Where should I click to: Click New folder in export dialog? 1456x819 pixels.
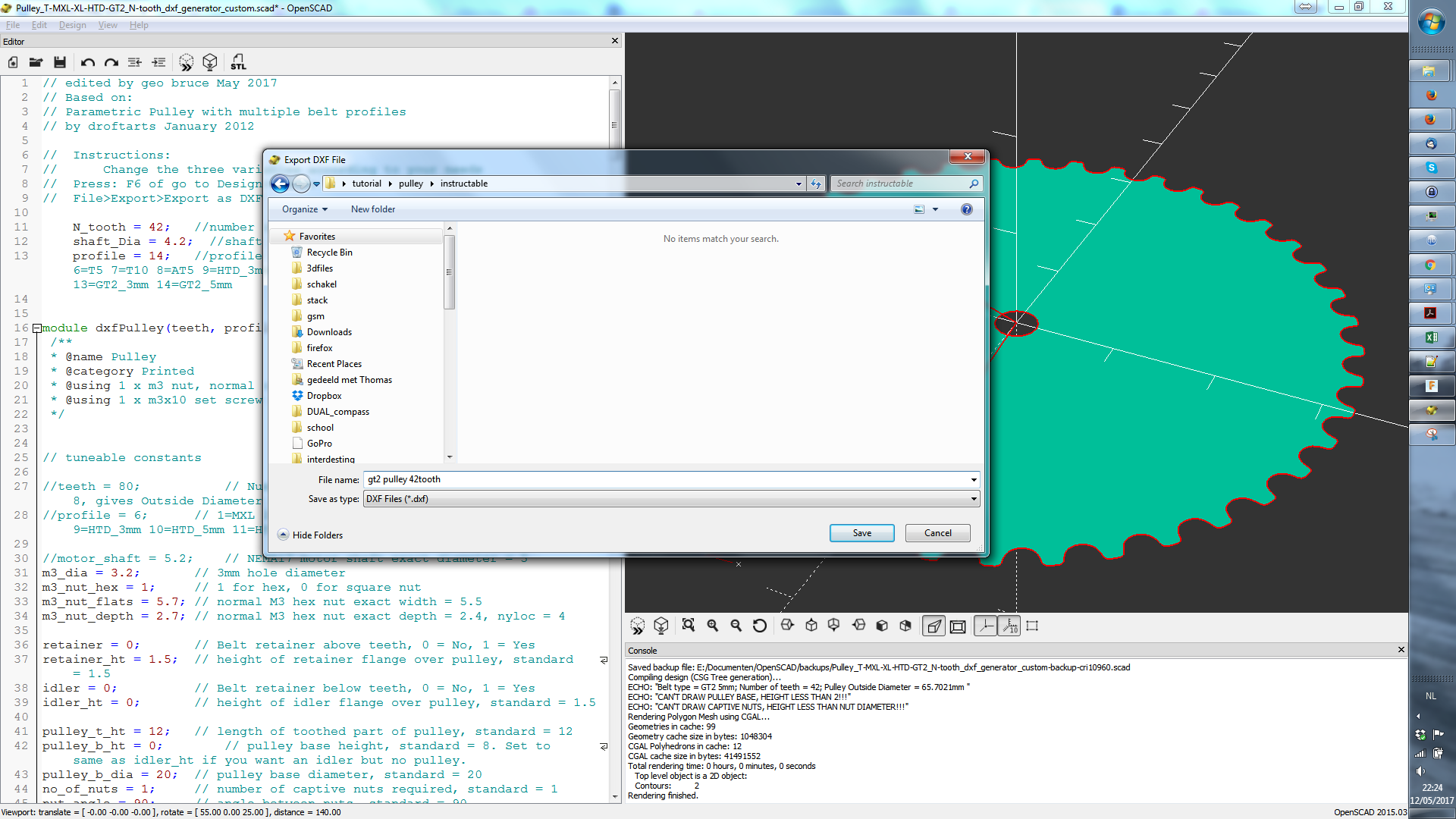373,209
